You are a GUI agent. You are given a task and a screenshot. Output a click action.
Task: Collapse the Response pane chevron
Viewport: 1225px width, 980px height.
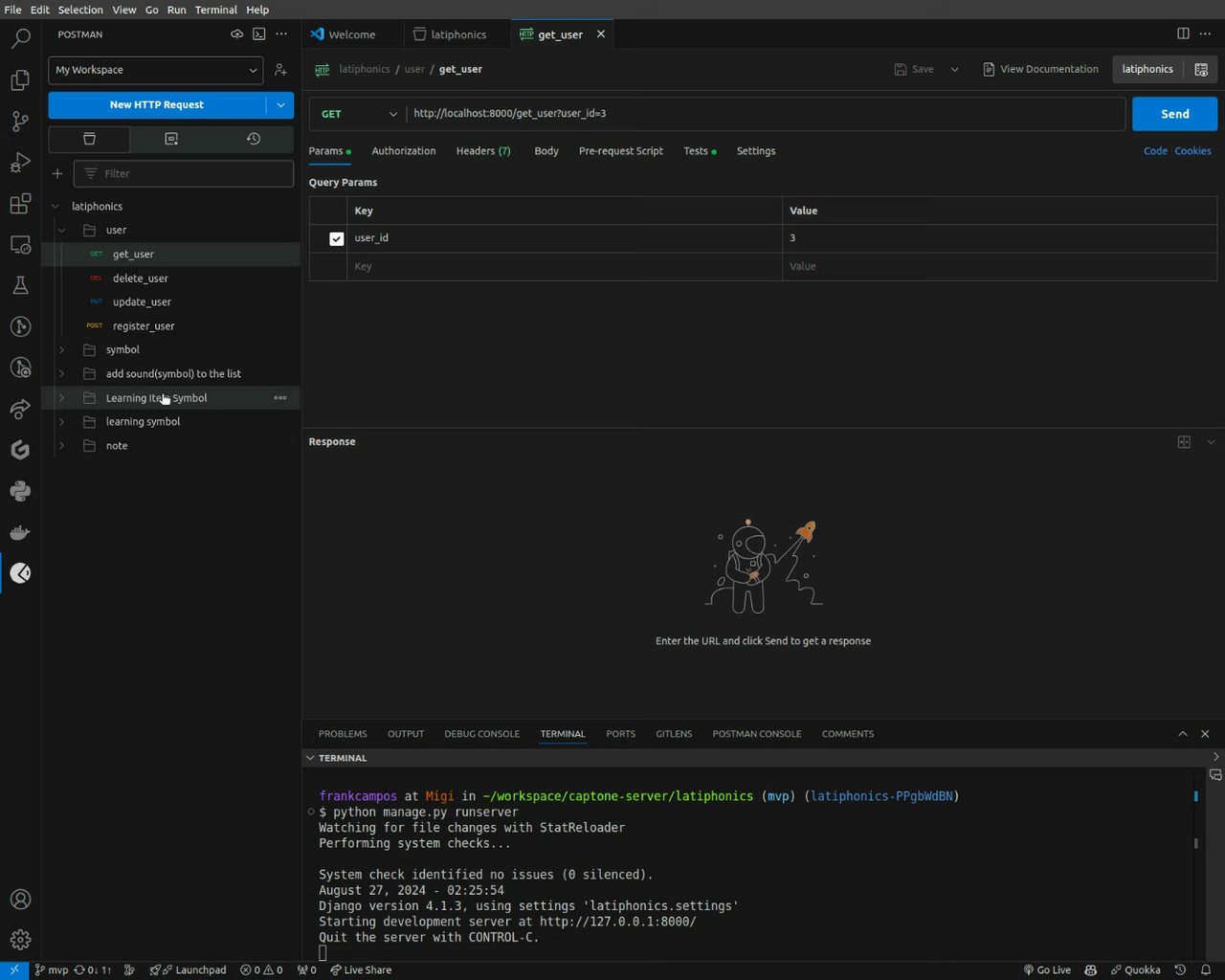pyautogui.click(x=1211, y=441)
